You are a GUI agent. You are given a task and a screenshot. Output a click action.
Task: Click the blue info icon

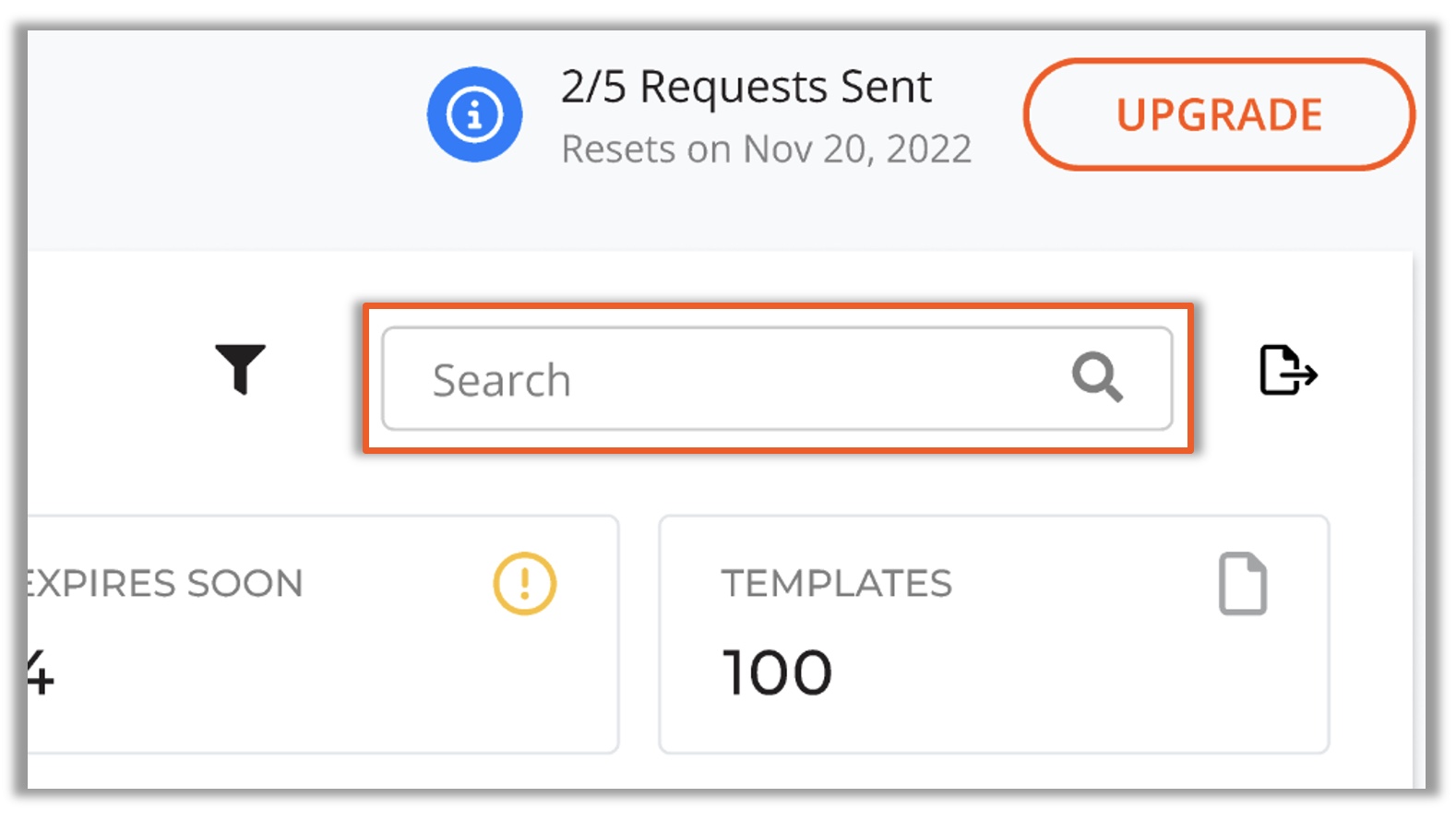tap(474, 114)
